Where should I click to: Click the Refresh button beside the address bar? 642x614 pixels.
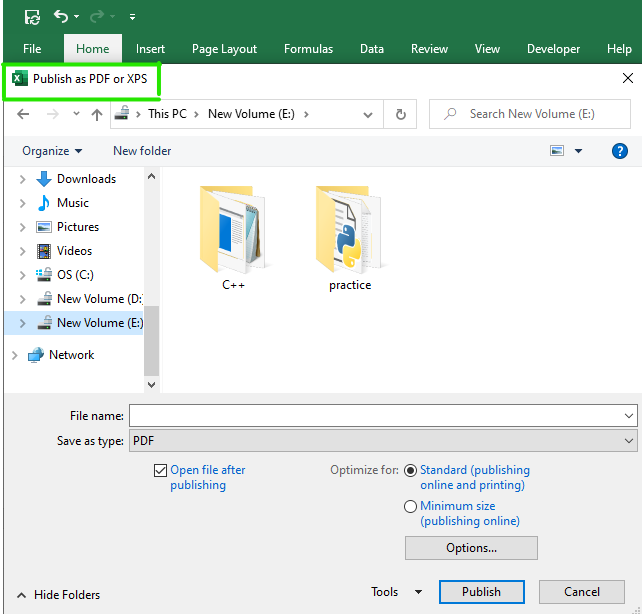(x=400, y=114)
